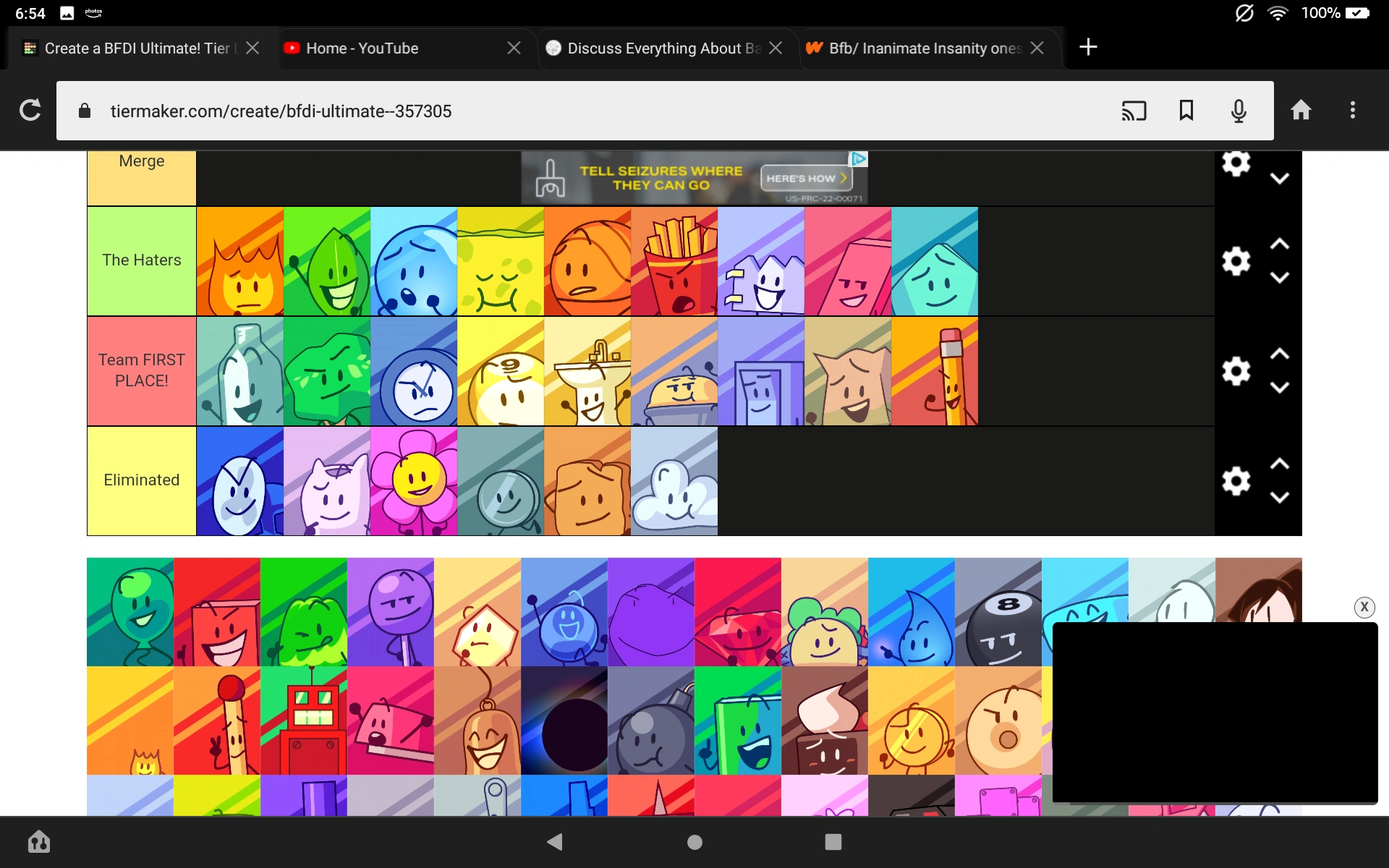This screenshot has height=868, width=1389.
Task: Move the Merge tier down with its chevron
Action: click(x=1279, y=179)
